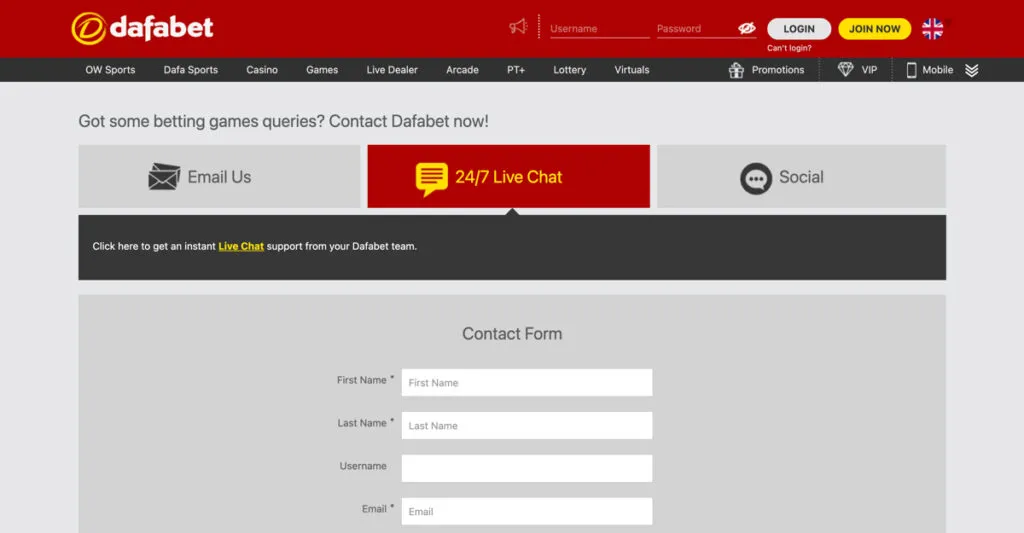
Task: Open the Promotions page
Action: pos(778,70)
